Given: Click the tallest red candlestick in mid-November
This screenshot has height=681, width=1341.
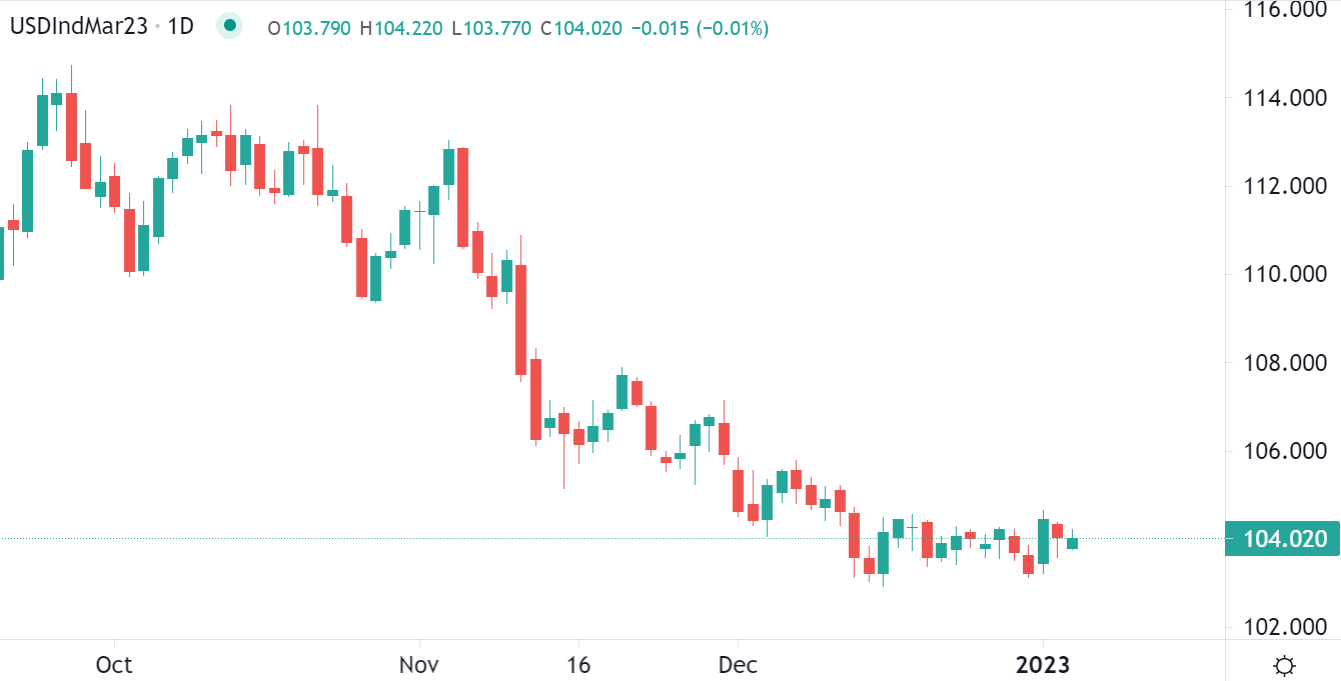Looking at the screenshot, I should point(519,320).
